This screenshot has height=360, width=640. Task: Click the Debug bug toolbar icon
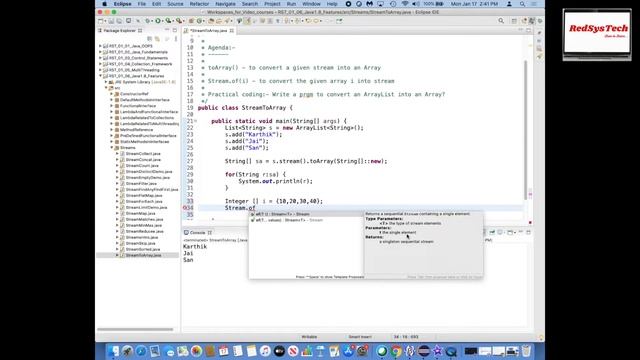click(148, 21)
